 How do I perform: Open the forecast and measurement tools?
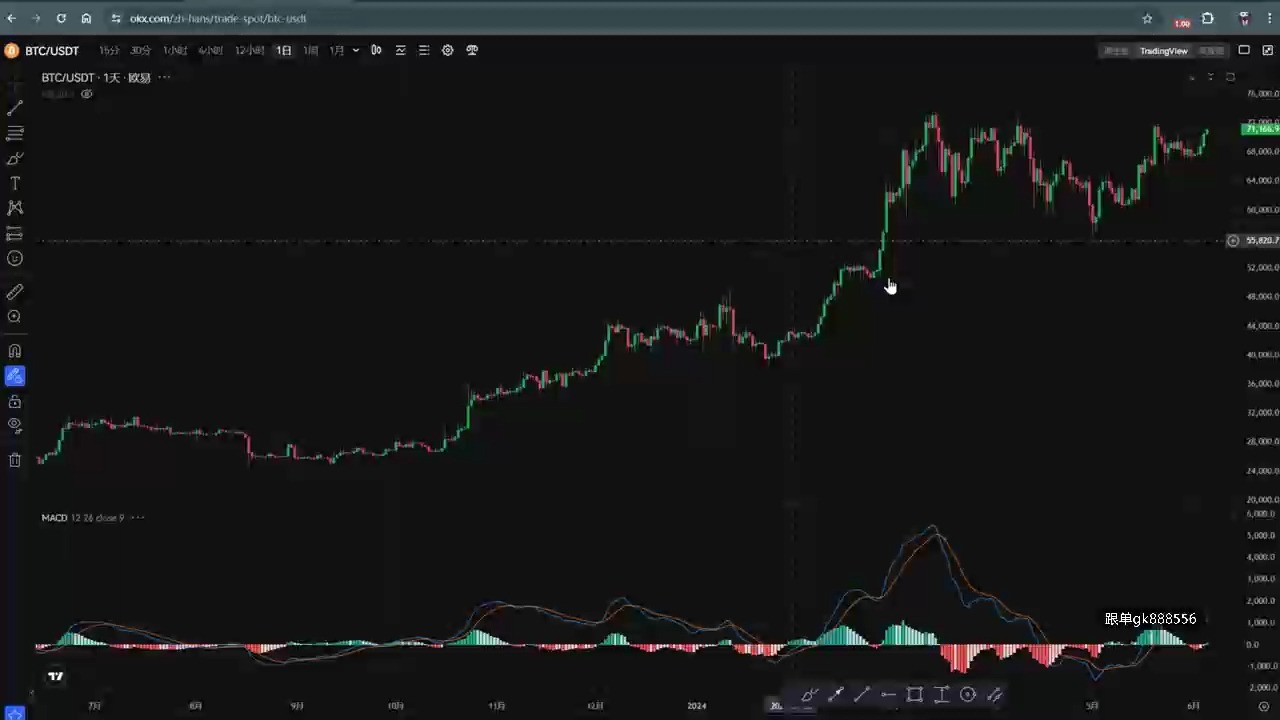pyautogui.click(x=15, y=233)
